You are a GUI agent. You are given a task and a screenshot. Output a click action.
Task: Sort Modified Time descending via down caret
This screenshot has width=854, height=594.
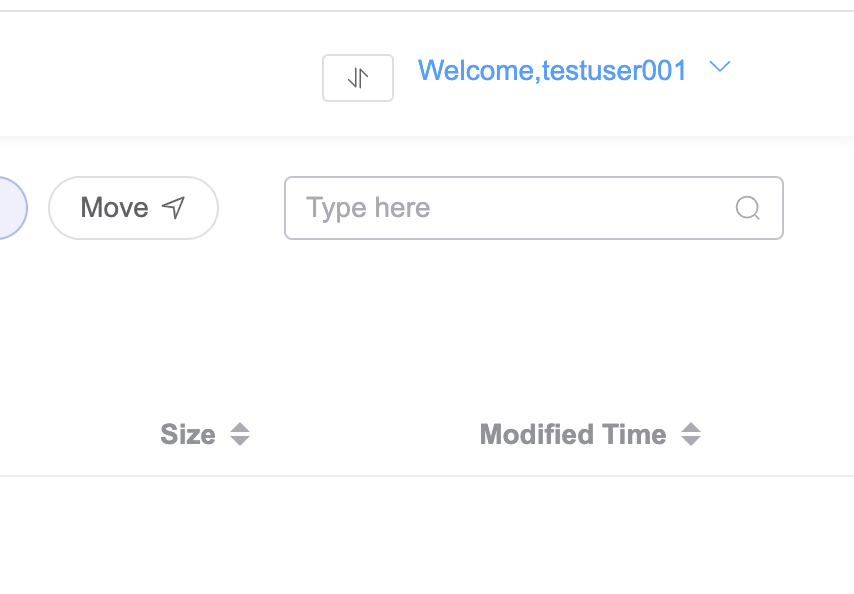tap(691, 440)
